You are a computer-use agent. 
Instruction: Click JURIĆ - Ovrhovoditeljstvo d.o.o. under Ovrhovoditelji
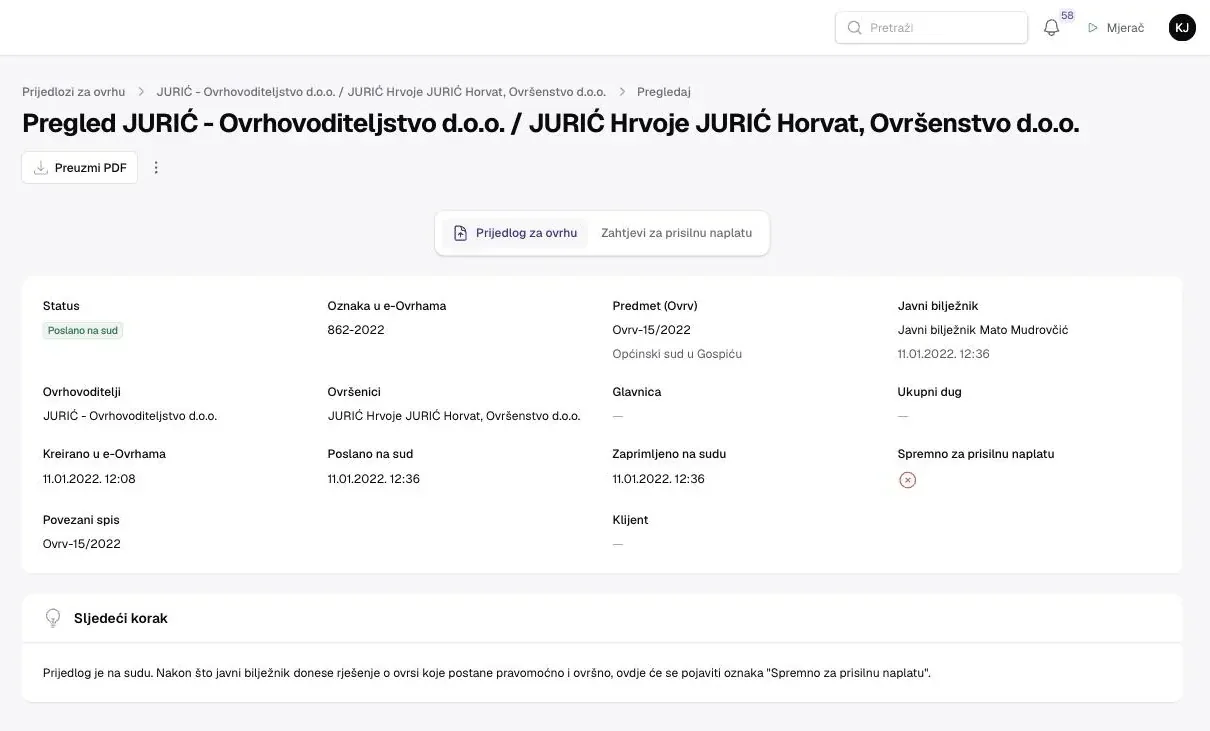tap(130, 416)
